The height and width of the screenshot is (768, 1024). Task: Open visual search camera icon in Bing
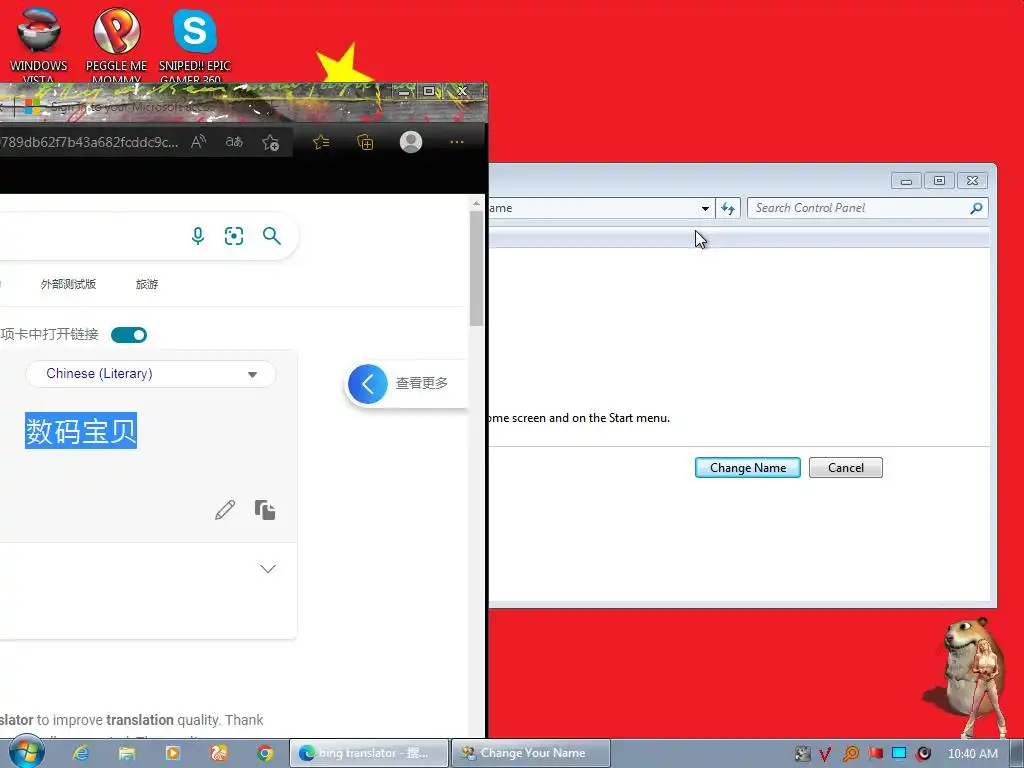coord(234,236)
